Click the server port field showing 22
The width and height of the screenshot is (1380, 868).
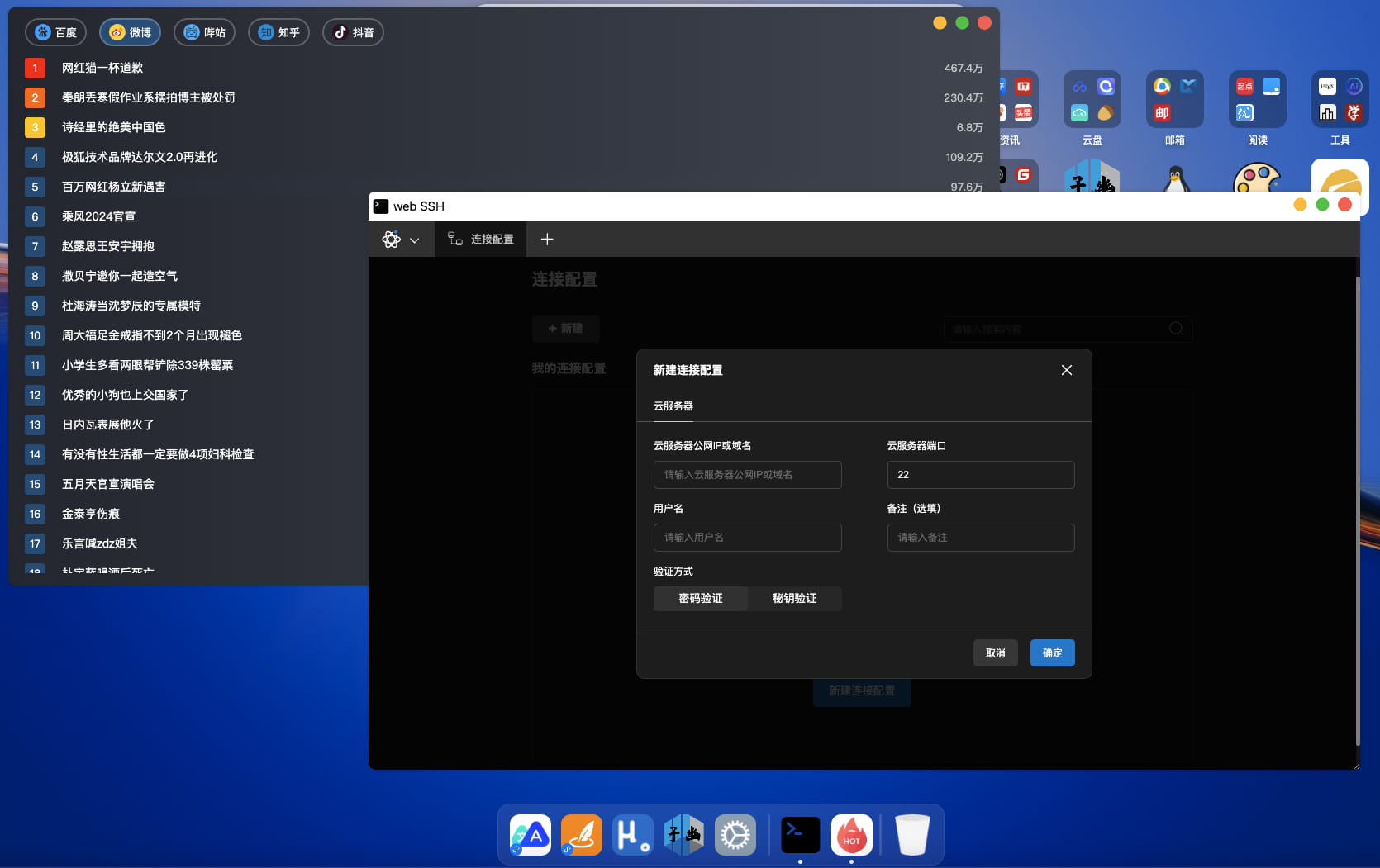[x=980, y=474]
